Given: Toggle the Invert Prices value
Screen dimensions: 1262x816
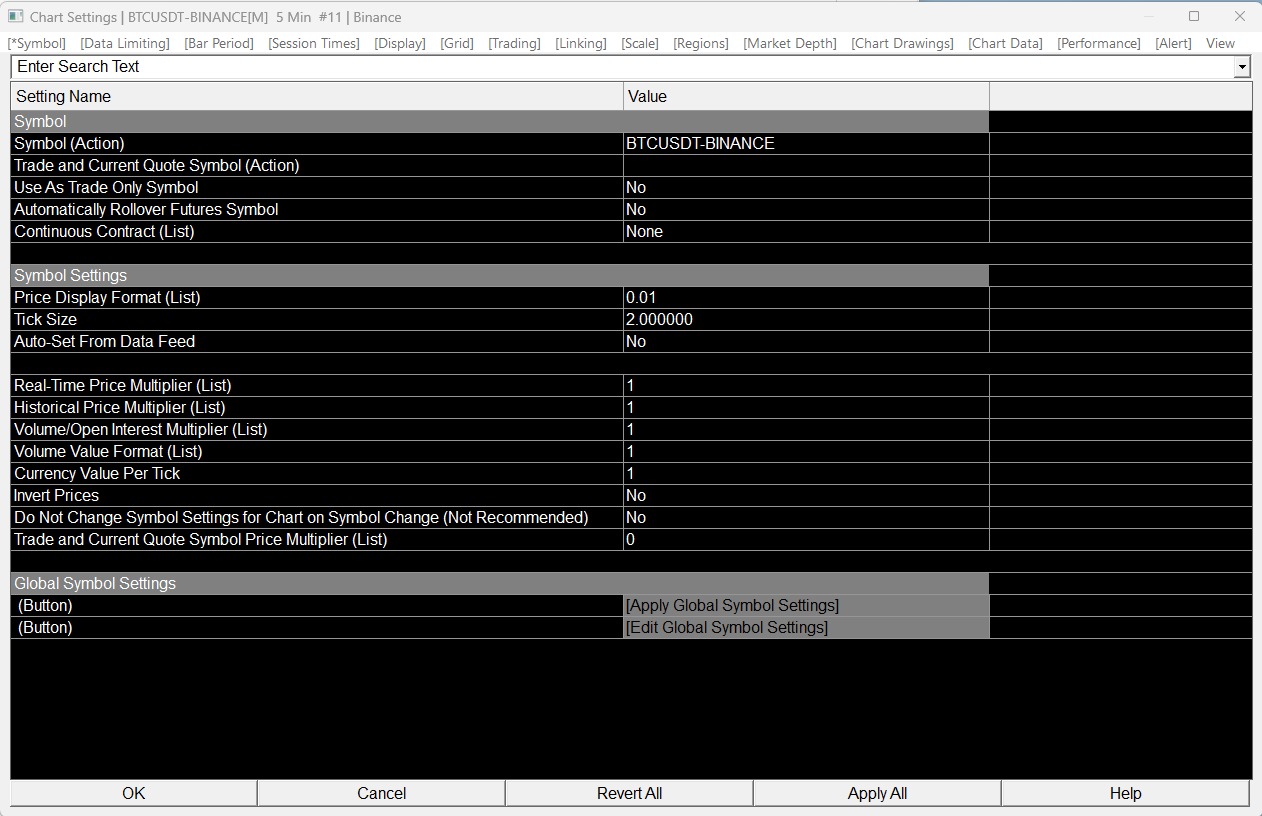Looking at the screenshot, I should 806,496.
